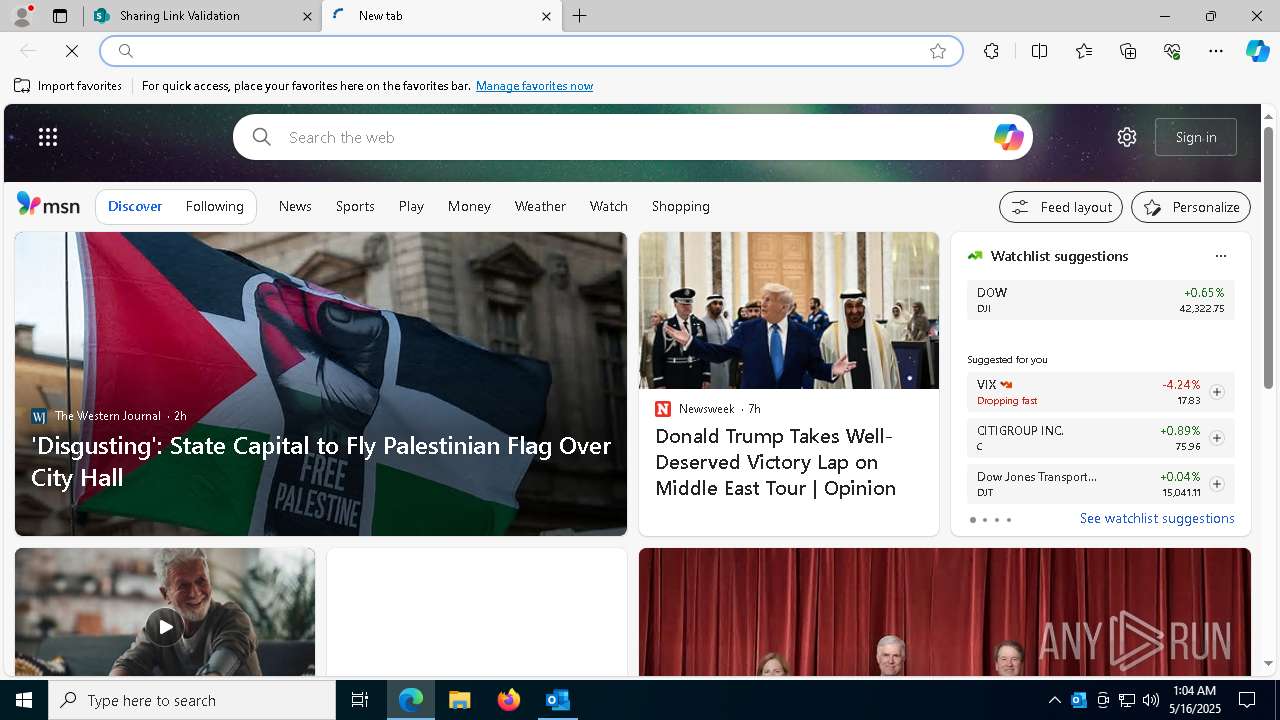Open Settings and more ellipsis menu

[x=1216, y=51]
